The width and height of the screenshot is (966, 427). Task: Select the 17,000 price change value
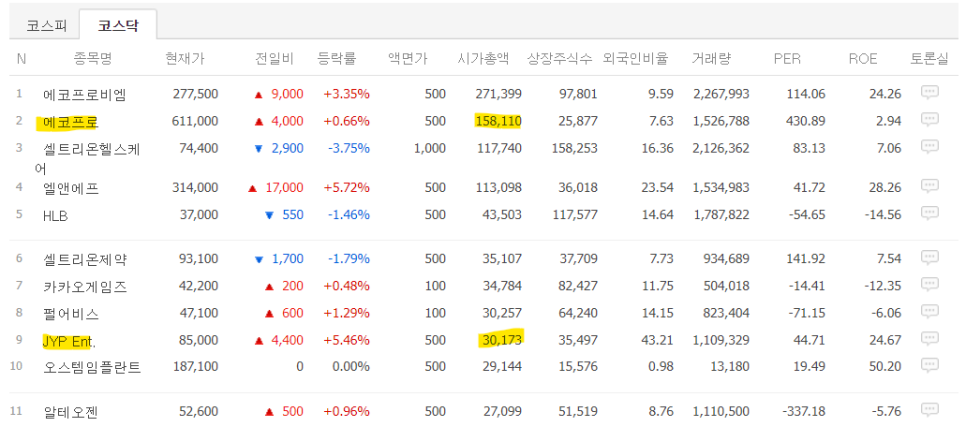point(284,187)
